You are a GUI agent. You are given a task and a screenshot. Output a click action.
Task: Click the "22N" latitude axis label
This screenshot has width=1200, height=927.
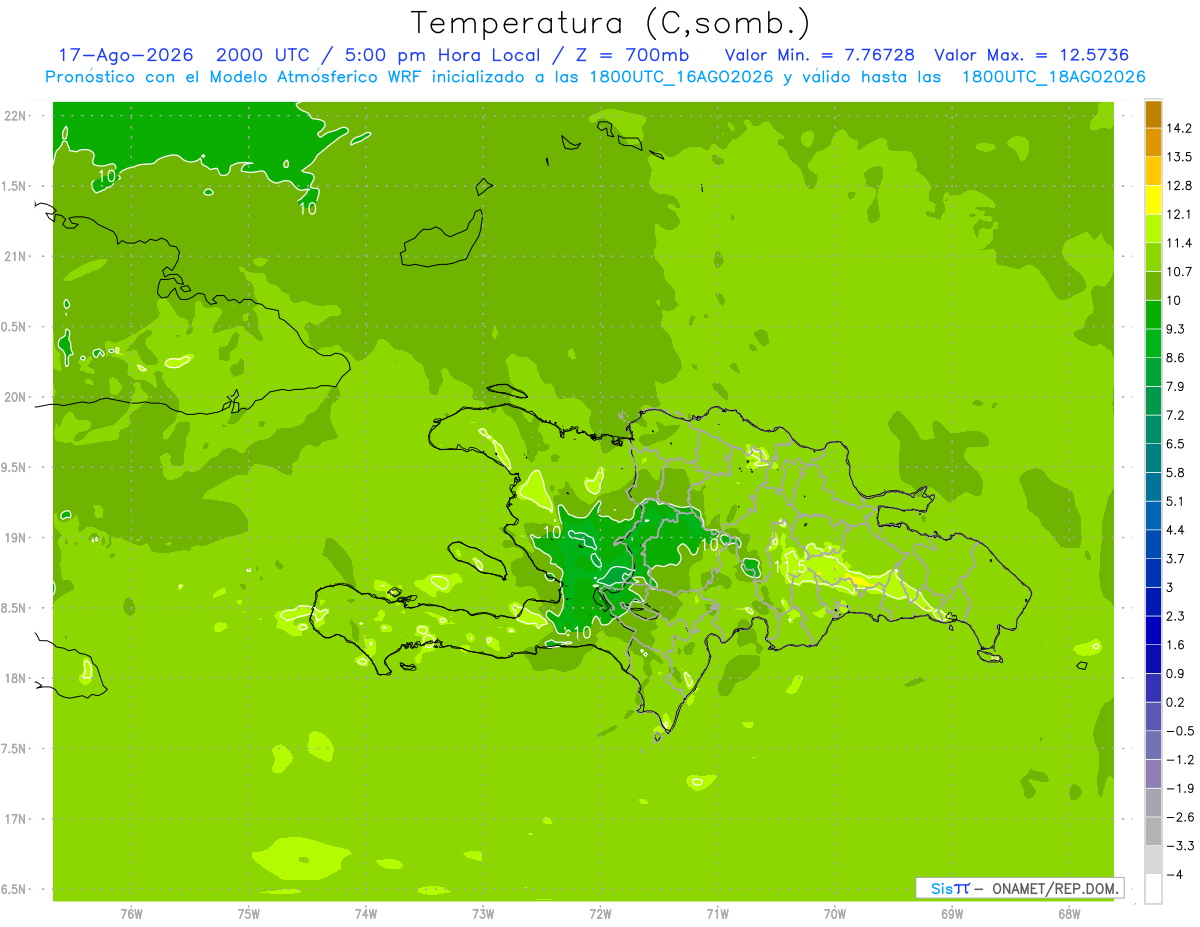(15, 116)
